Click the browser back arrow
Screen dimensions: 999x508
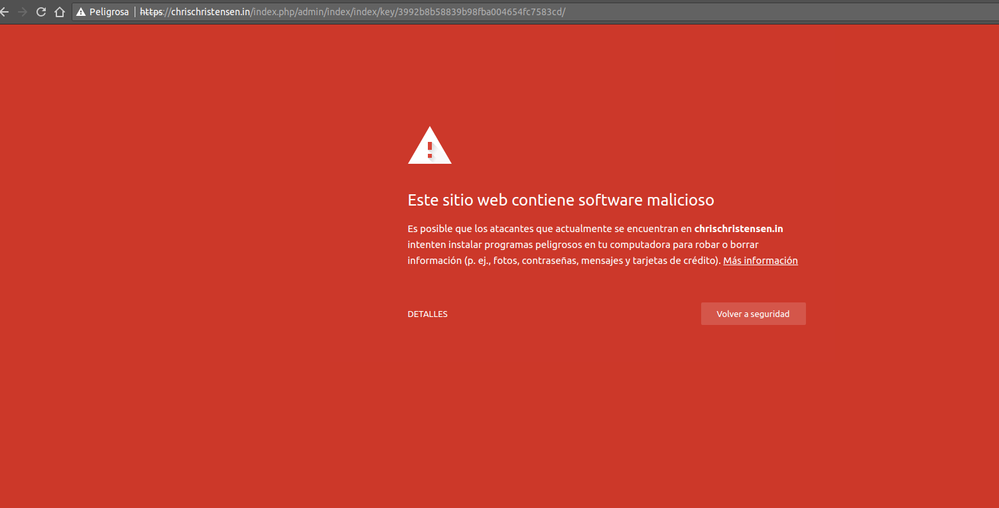point(5,12)
